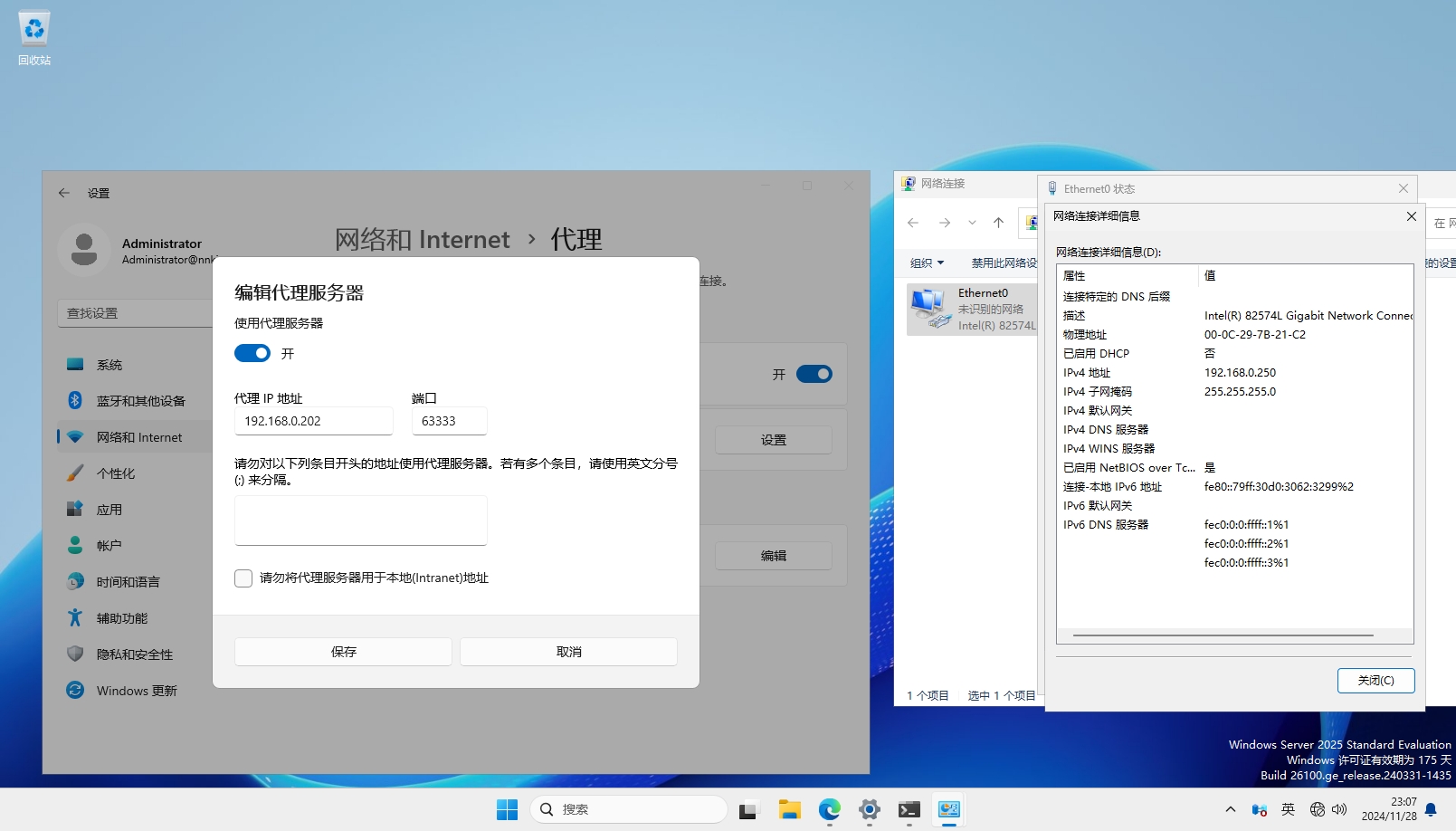Open the recent locations dropdown in 网络连接
The height and width of the screenshot is (831, 1456).
972,223
